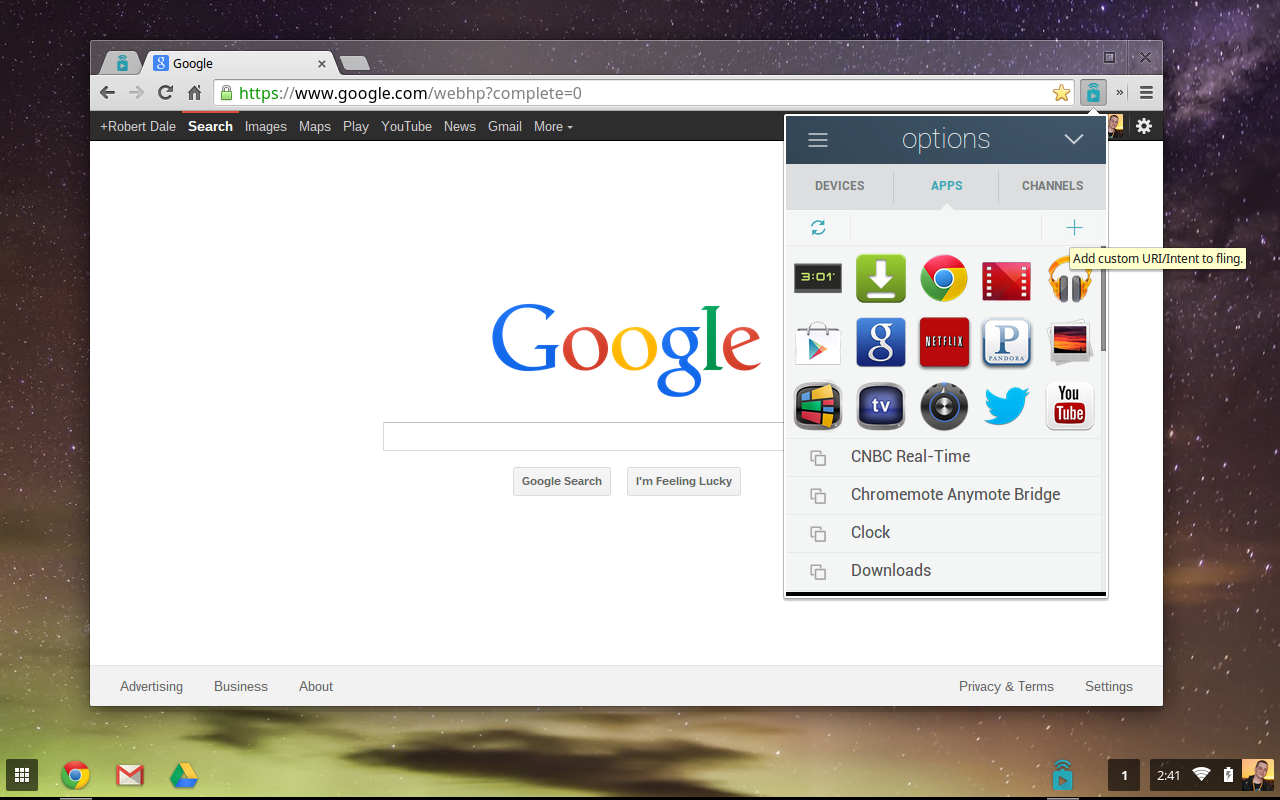The width and height of the screenshot is (1280, 800).
Task: Launch the Netflix app icon
Action: coord(944,342)
